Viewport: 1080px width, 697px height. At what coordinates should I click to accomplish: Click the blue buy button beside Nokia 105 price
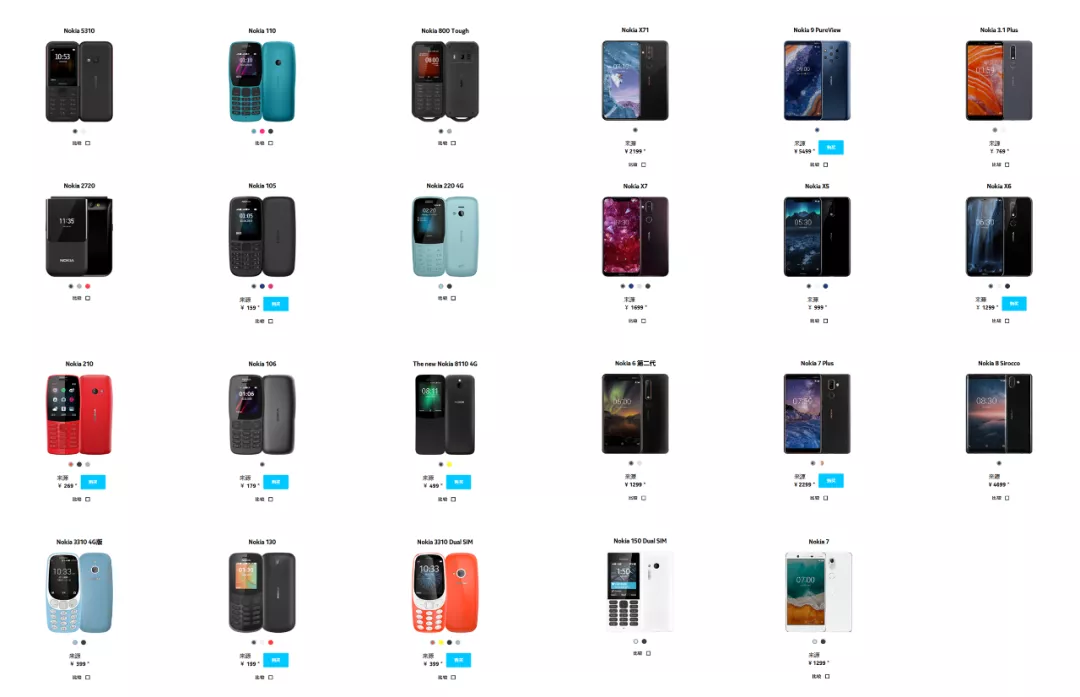(x=276, y=304)
